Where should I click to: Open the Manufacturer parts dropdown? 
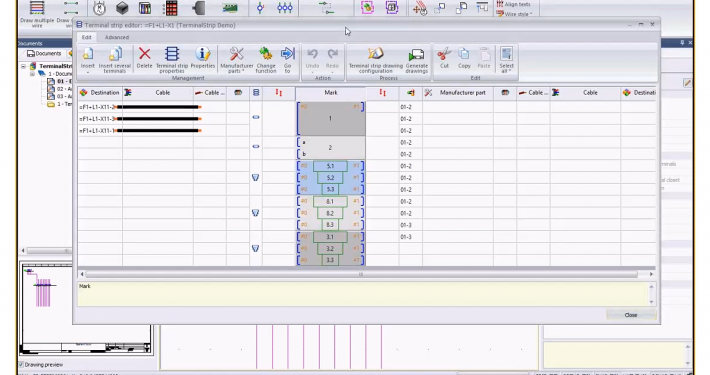click(236, 60)
